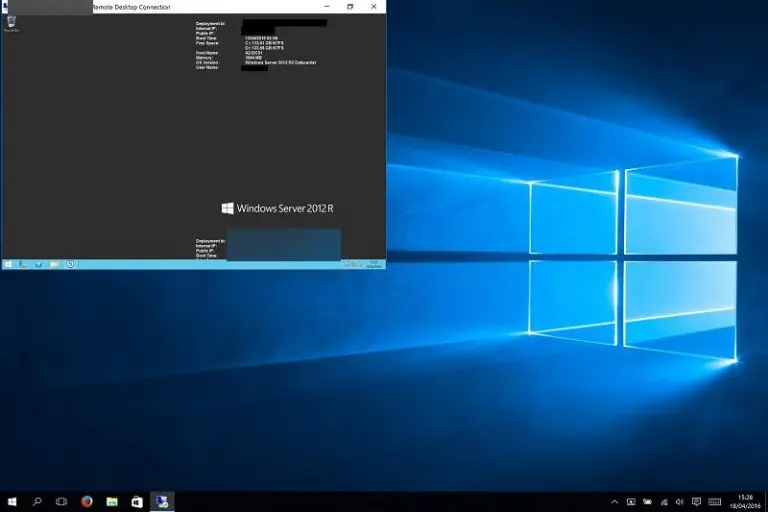Open File Explorer in the remote session taskbar

point(54,265)
